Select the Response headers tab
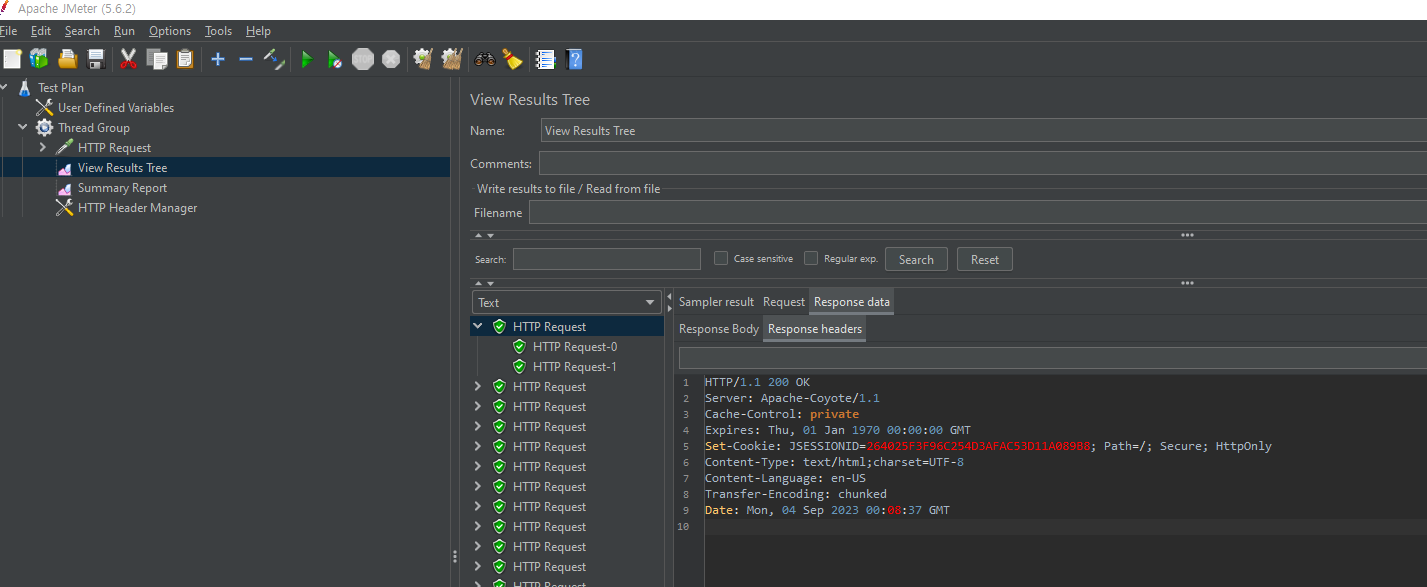The height and width of the screenshot is (587, 1427). (815, 329)
